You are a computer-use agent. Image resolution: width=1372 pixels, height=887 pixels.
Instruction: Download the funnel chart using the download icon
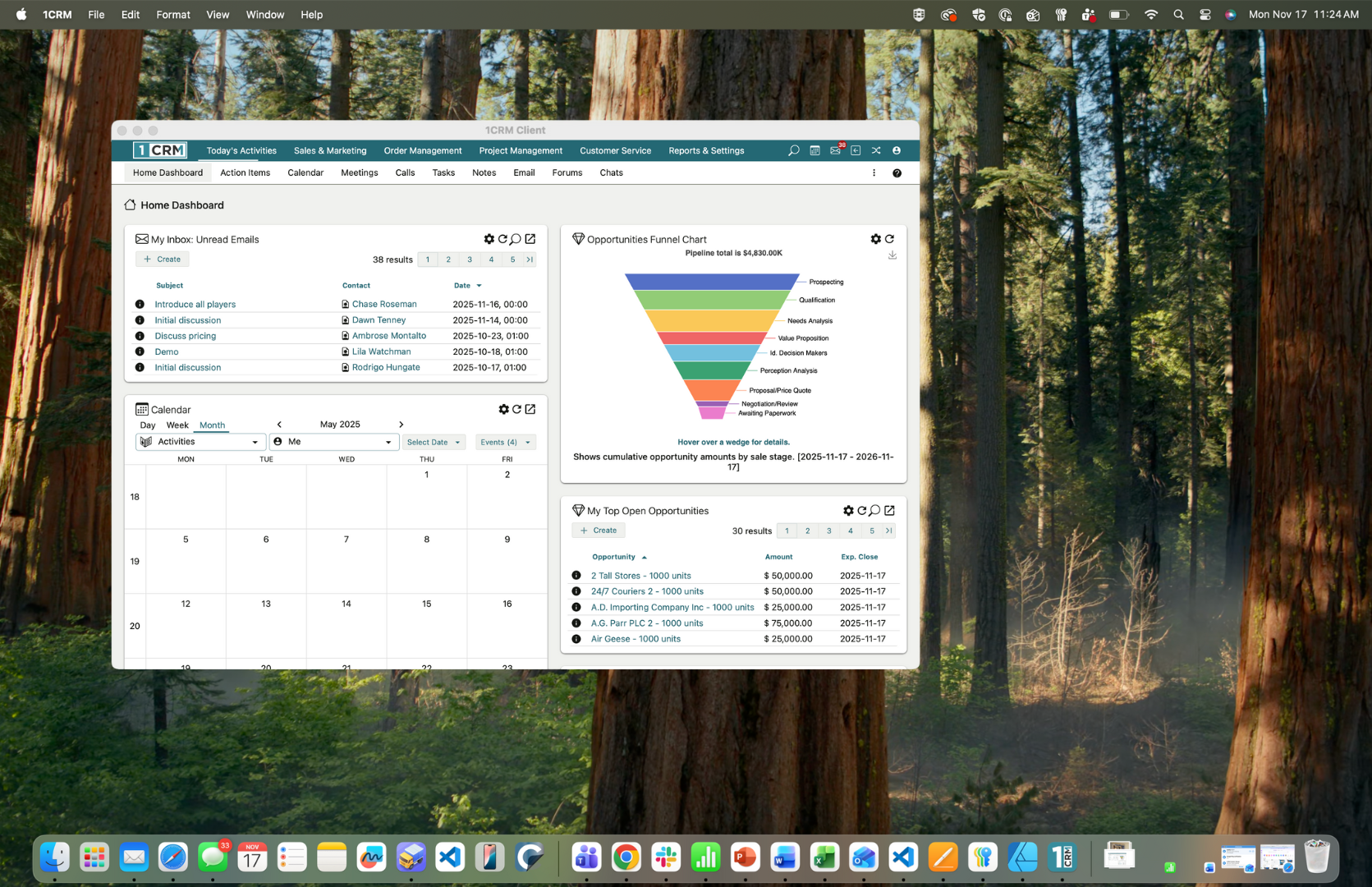[892, 255]
